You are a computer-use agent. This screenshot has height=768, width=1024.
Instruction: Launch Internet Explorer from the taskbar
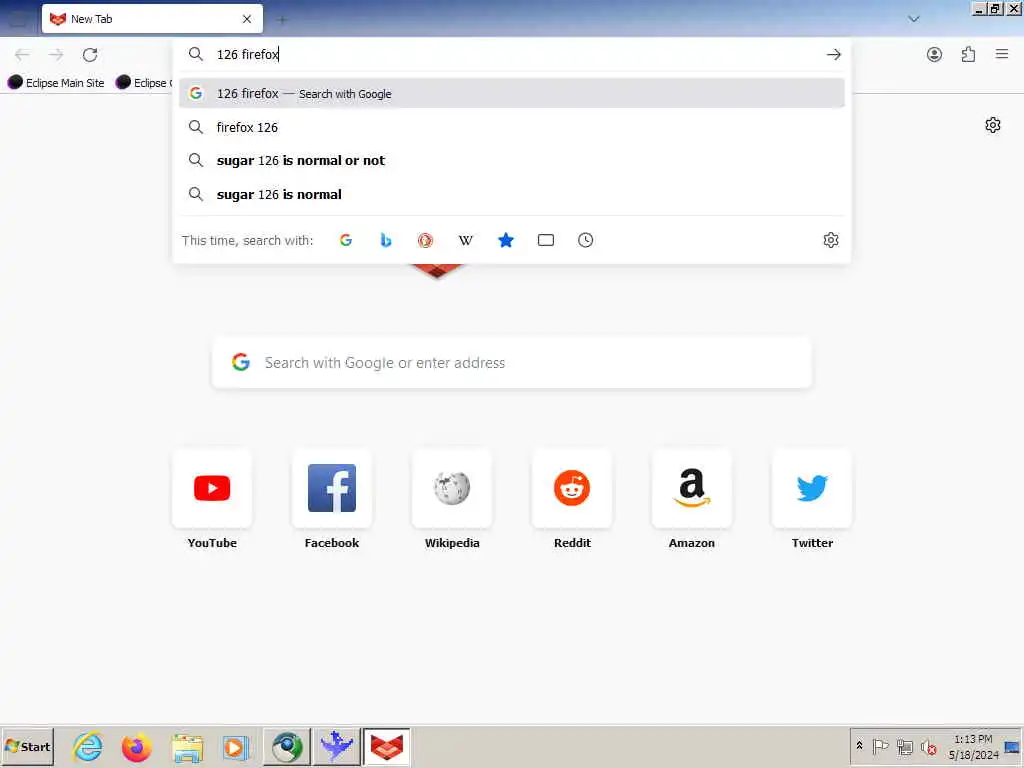tap(88, 746)
